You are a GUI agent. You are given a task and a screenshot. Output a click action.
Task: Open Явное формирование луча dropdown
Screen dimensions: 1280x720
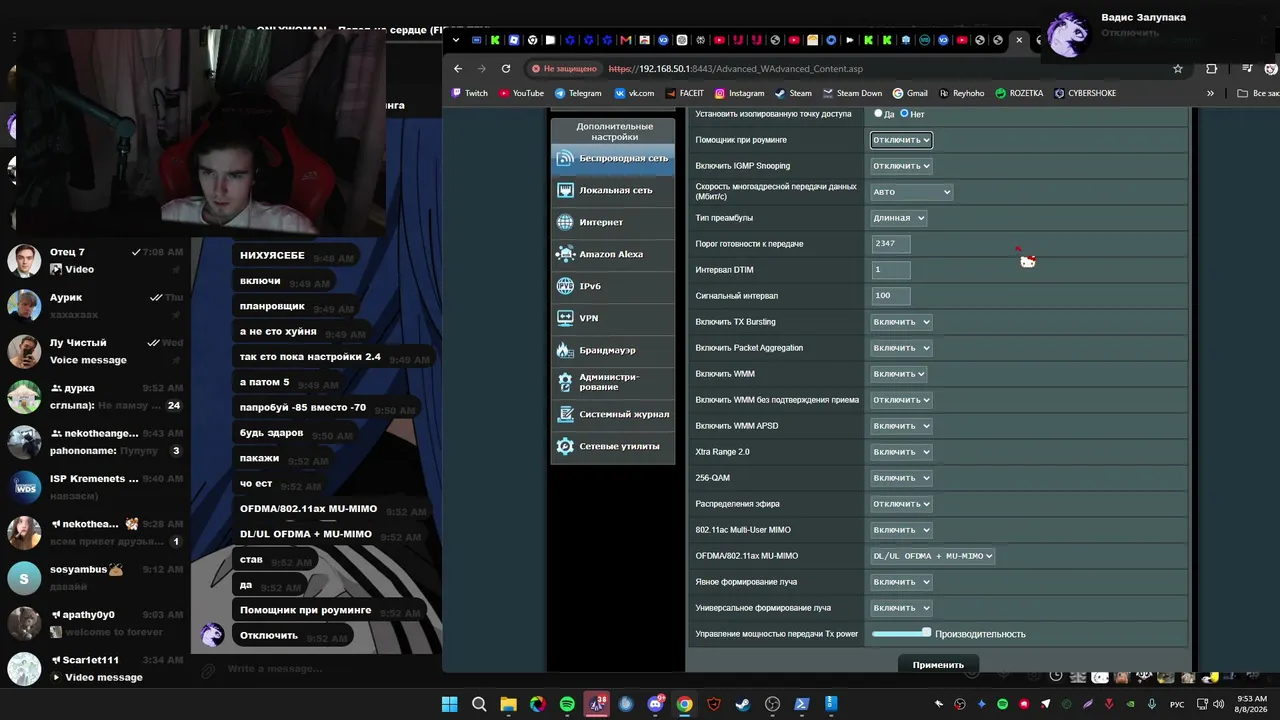[x=901, y=582]
